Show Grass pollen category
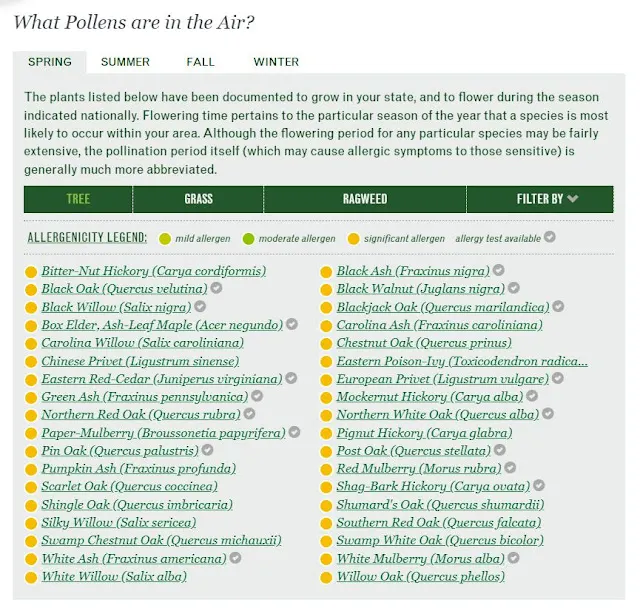 198,199
